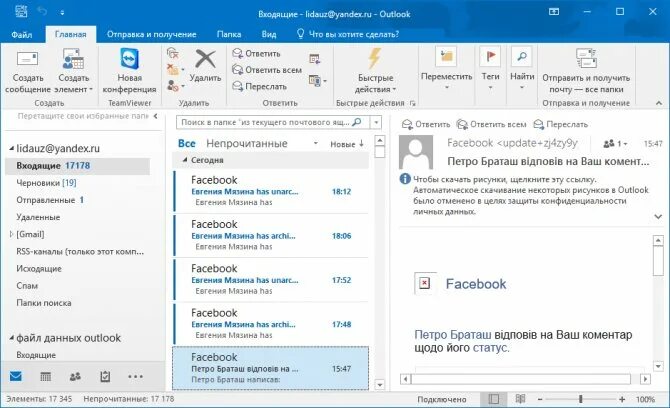Open the Find magnifier icon
This screenshot has height=408, width=670.
click(522, 56)
